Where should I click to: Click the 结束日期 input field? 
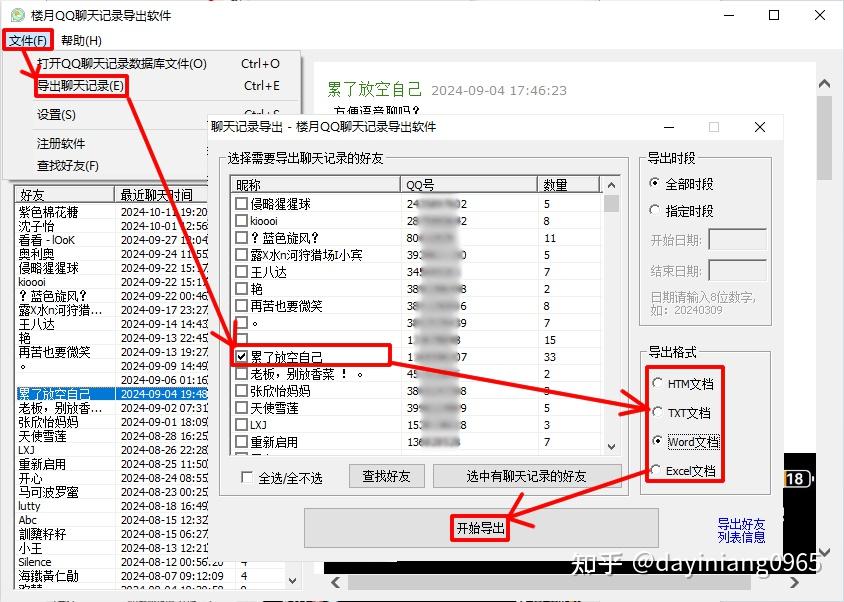pyautogui.click(x=737, y=270)
